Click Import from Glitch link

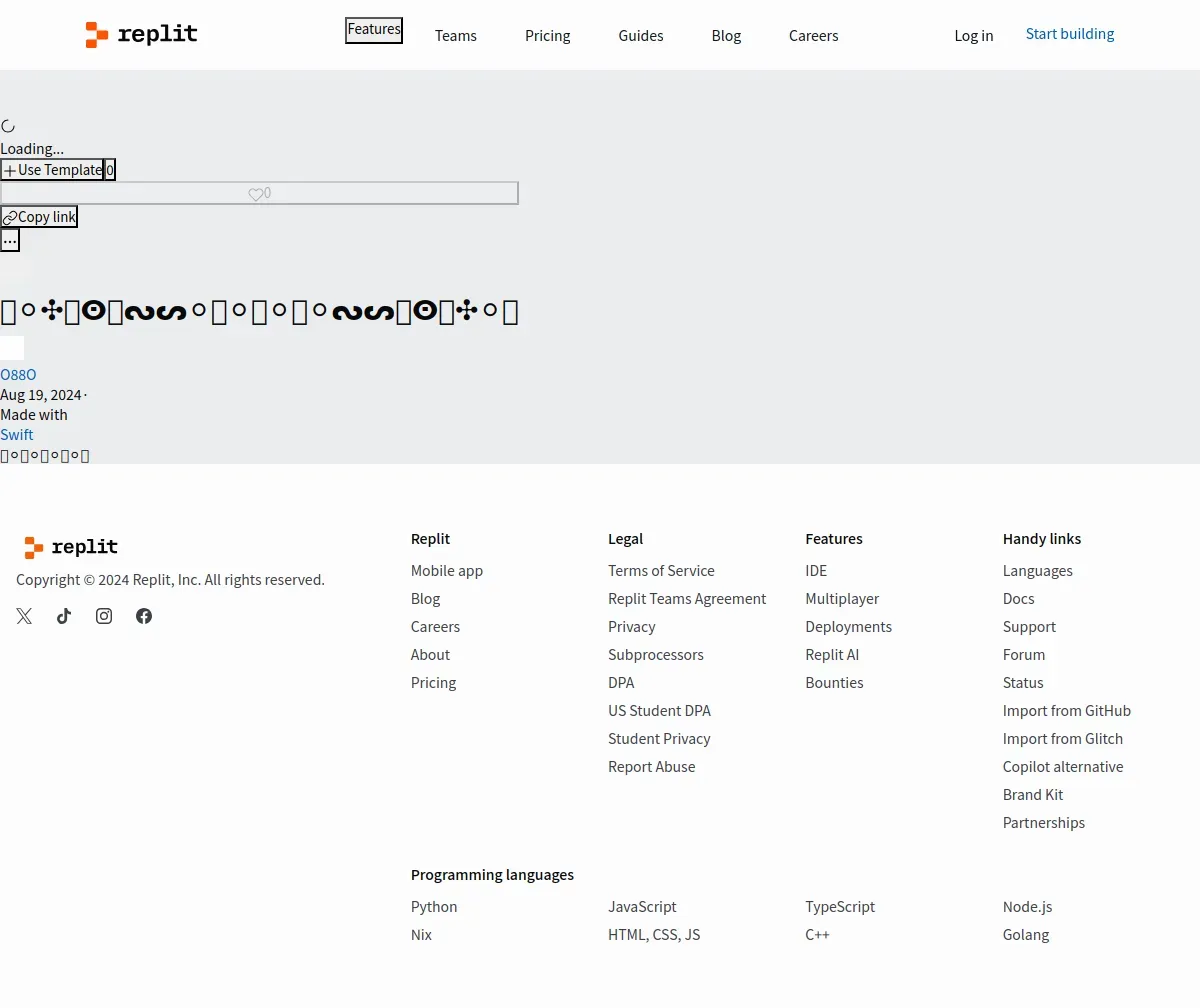pyautogui.click(x=1063, y=739)
